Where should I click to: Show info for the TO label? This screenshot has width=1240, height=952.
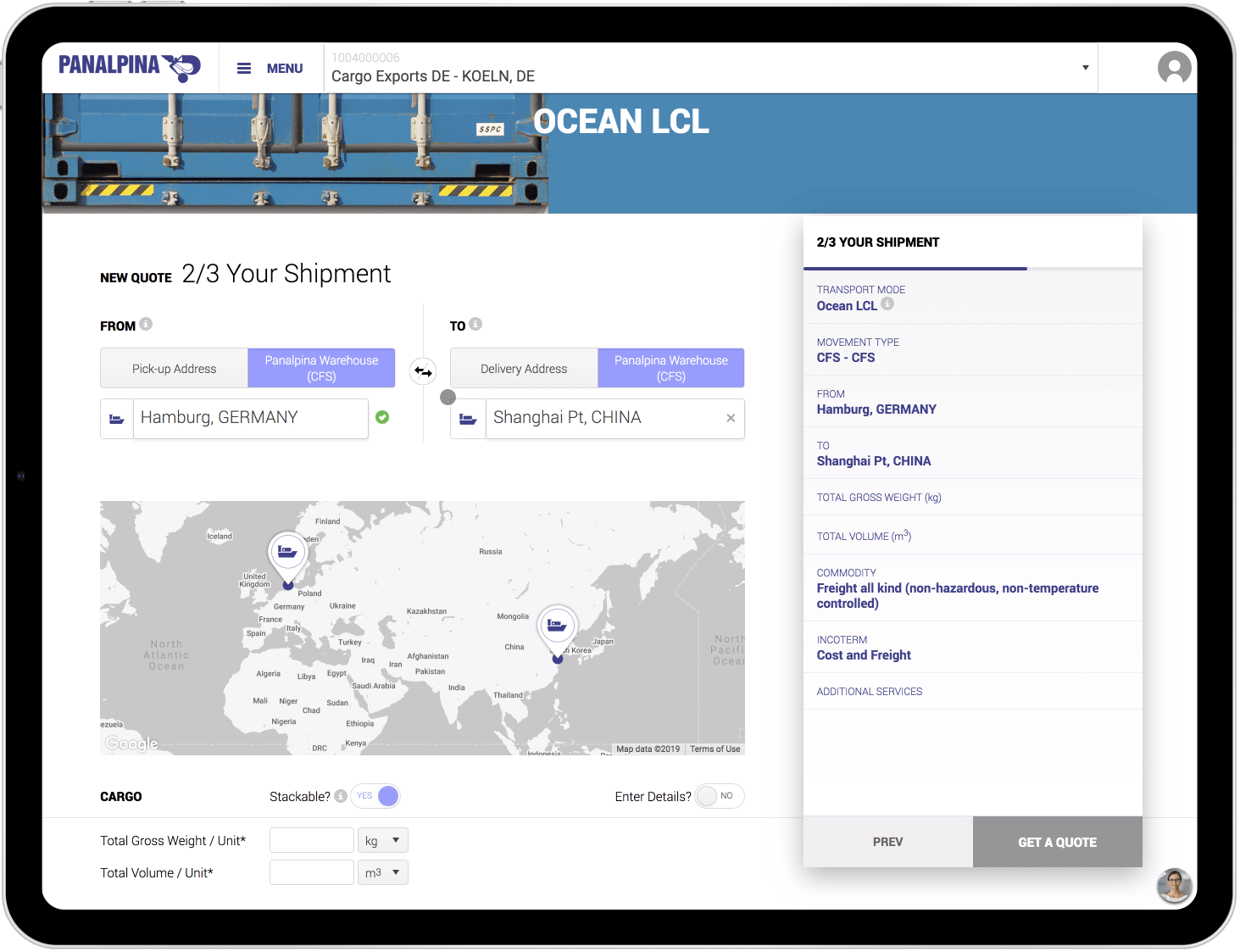[475, 324]
